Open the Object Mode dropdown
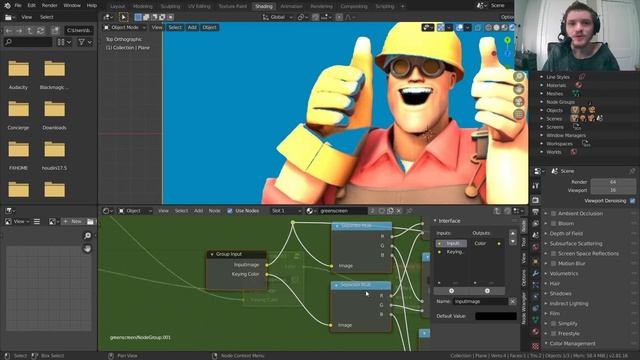This screenshot has height=360, width=640. click(124, 27)
